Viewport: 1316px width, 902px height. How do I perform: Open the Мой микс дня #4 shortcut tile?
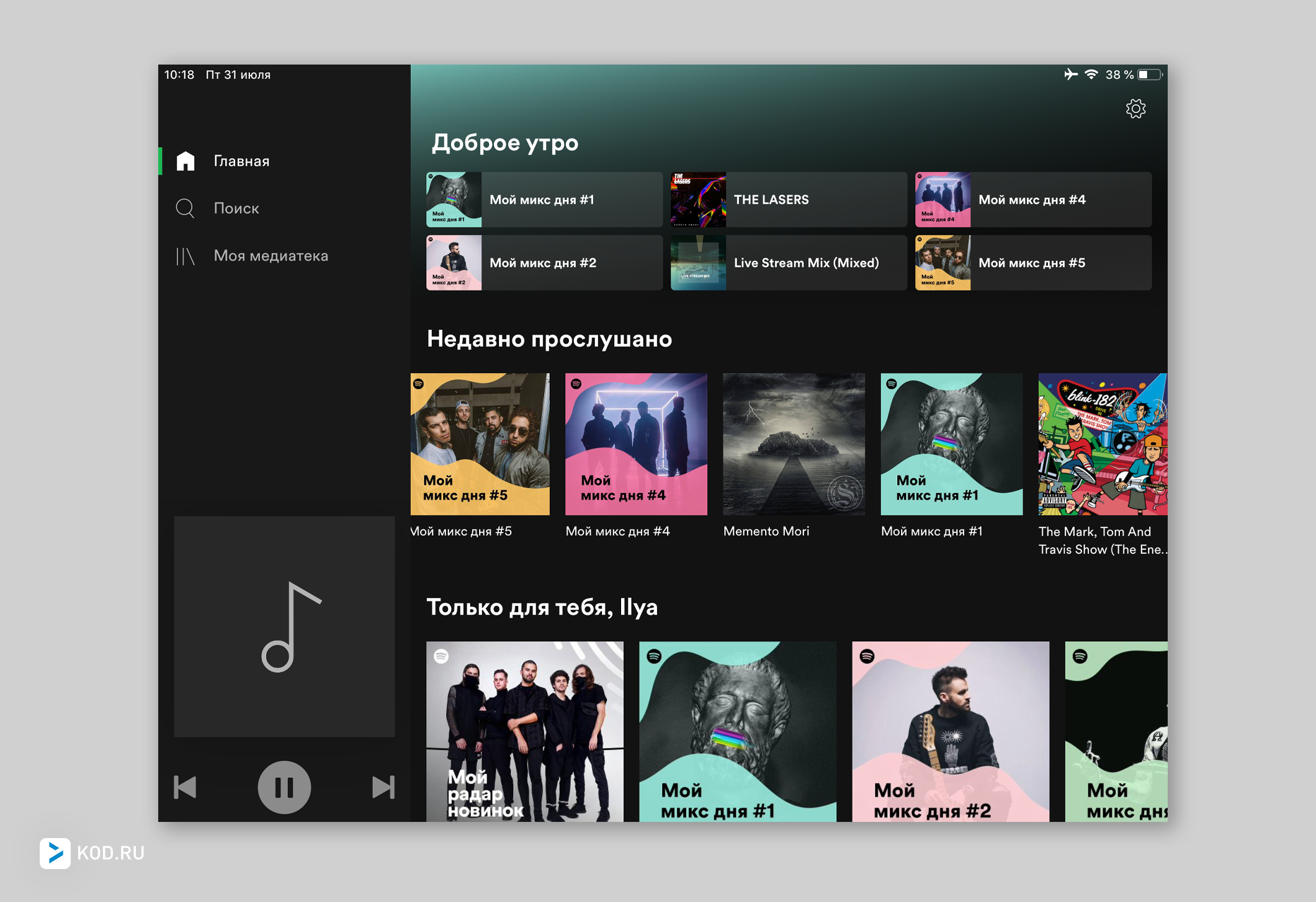(x=1033, y=199)
